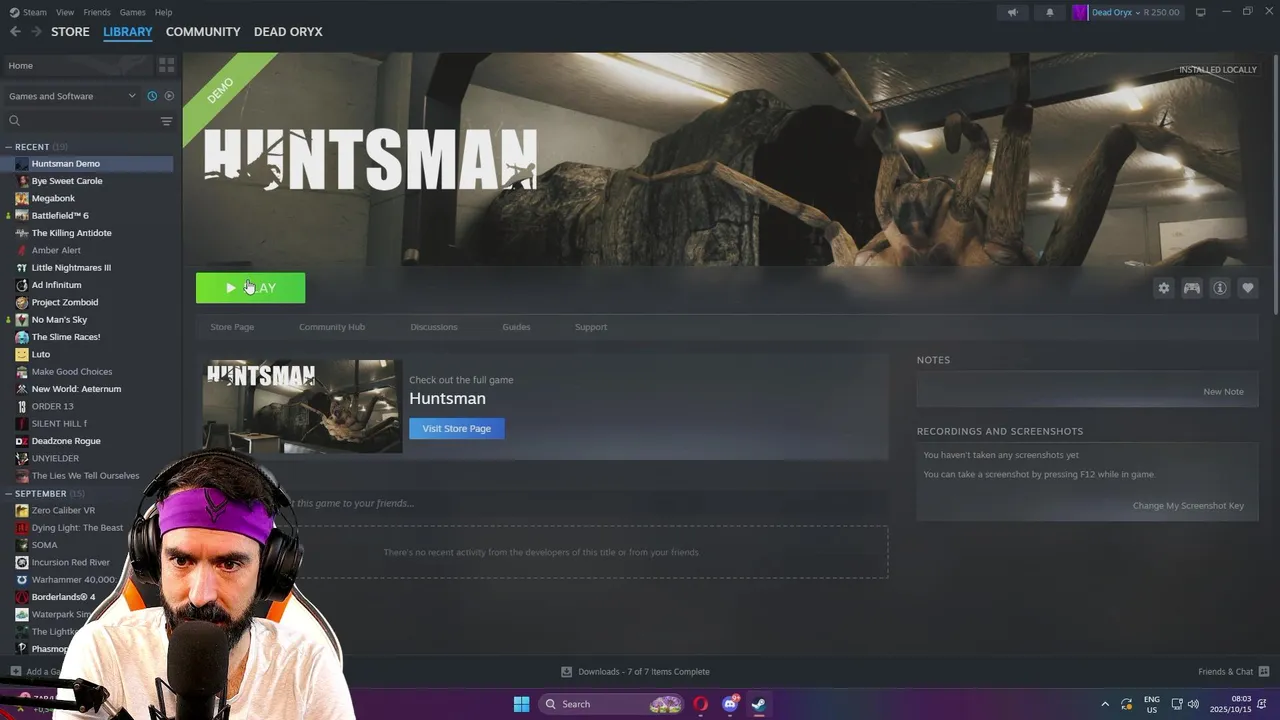Open Discord from the taskbar
Image resolution: width=1280 pixels, height=720 pixels.
pyautogui.click(x=730, y=704)
